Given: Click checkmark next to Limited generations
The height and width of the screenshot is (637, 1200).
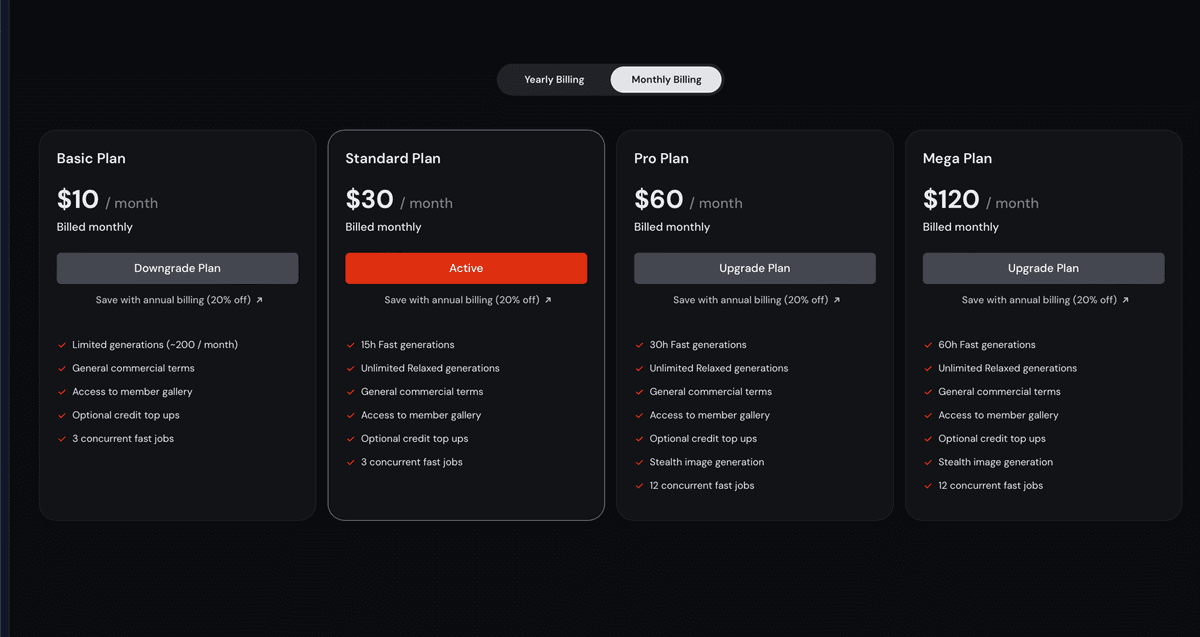Looking at the screenshot, I should click(x=62, y=345).
